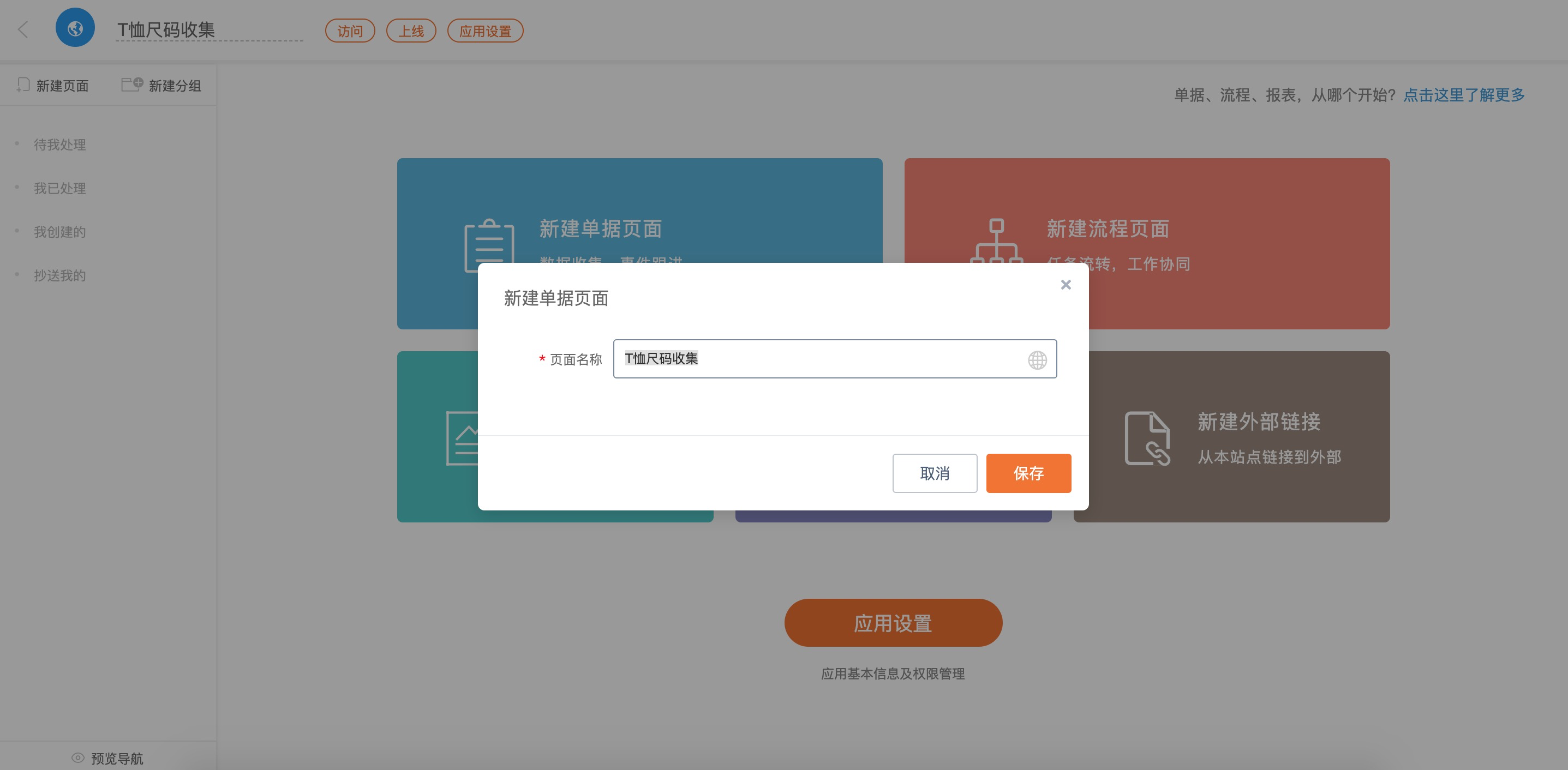Image resolution: width=1568 pixels, height=770 pixels.
Task: Click the blue globe app icon
Action: click(75, 28)
